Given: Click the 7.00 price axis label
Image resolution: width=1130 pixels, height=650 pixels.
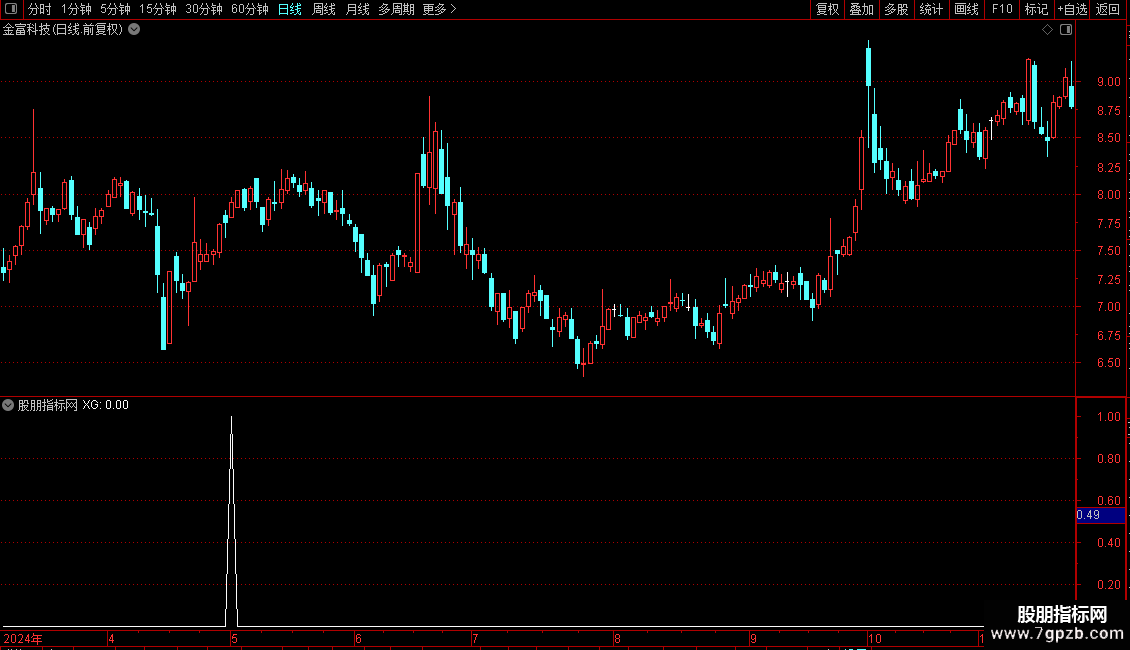Looking at the screenshot, I should click(1108, 307).
